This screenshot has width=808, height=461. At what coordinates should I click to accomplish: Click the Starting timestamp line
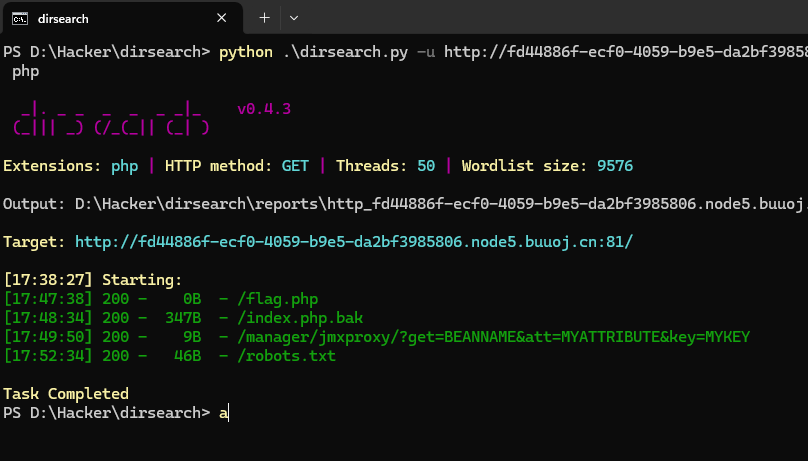[x=93, y=278]
